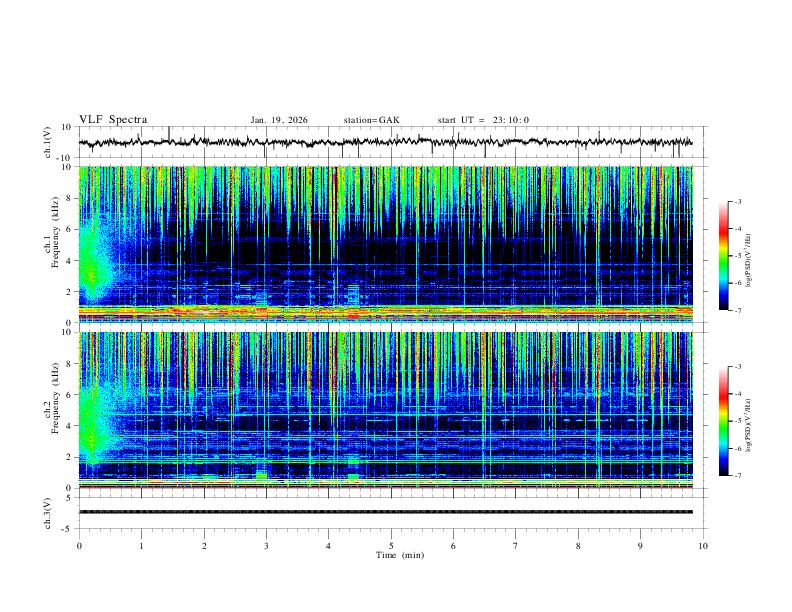Click the "5" tick on the time axis
Viewport: 792px width, 612px height.
pos(391,546)
